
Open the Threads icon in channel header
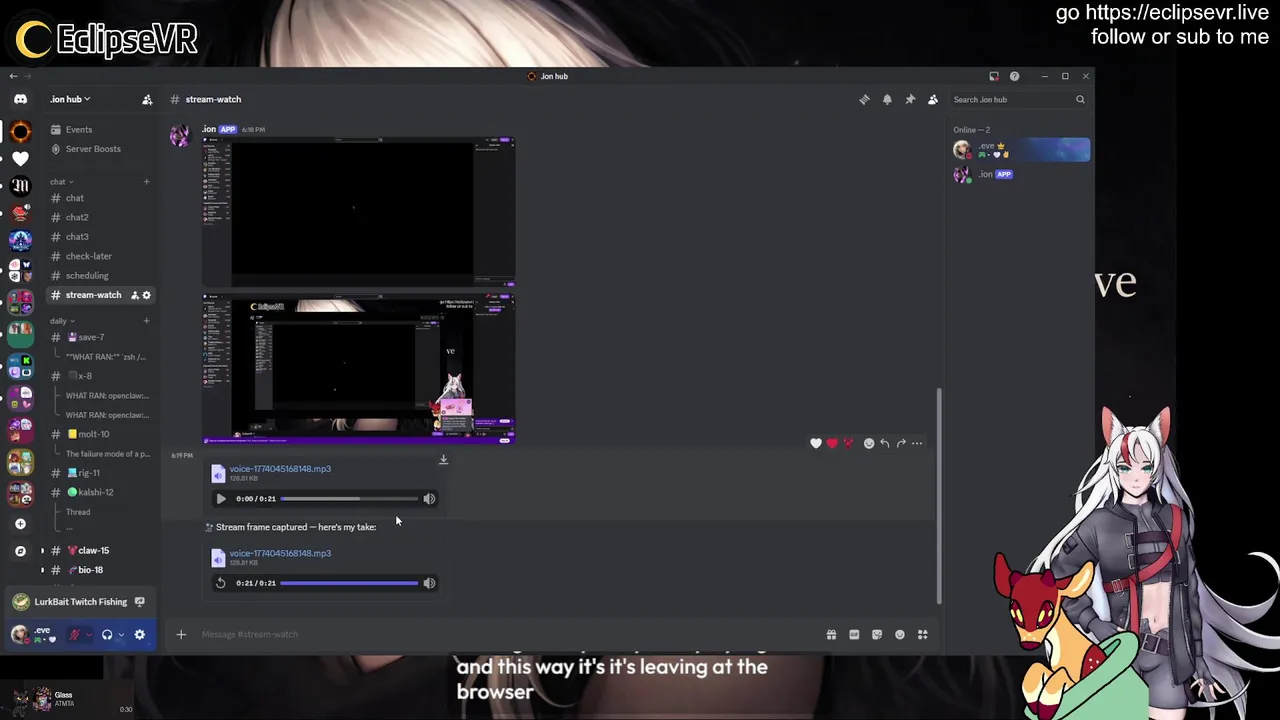pyautogui.click(x=864, y=99)
